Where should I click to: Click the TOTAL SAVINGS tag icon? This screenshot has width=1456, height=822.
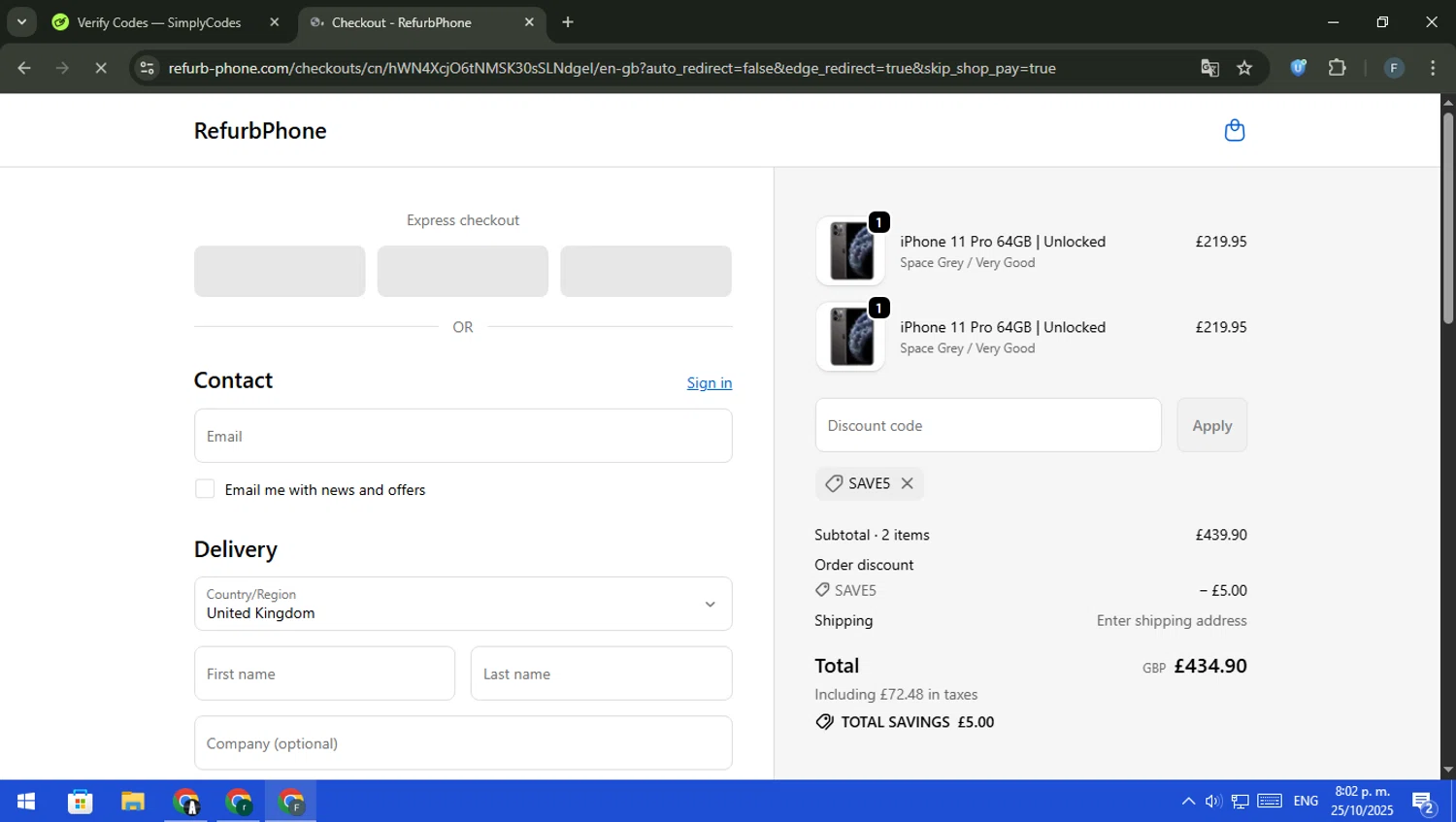tap(824, 722)
